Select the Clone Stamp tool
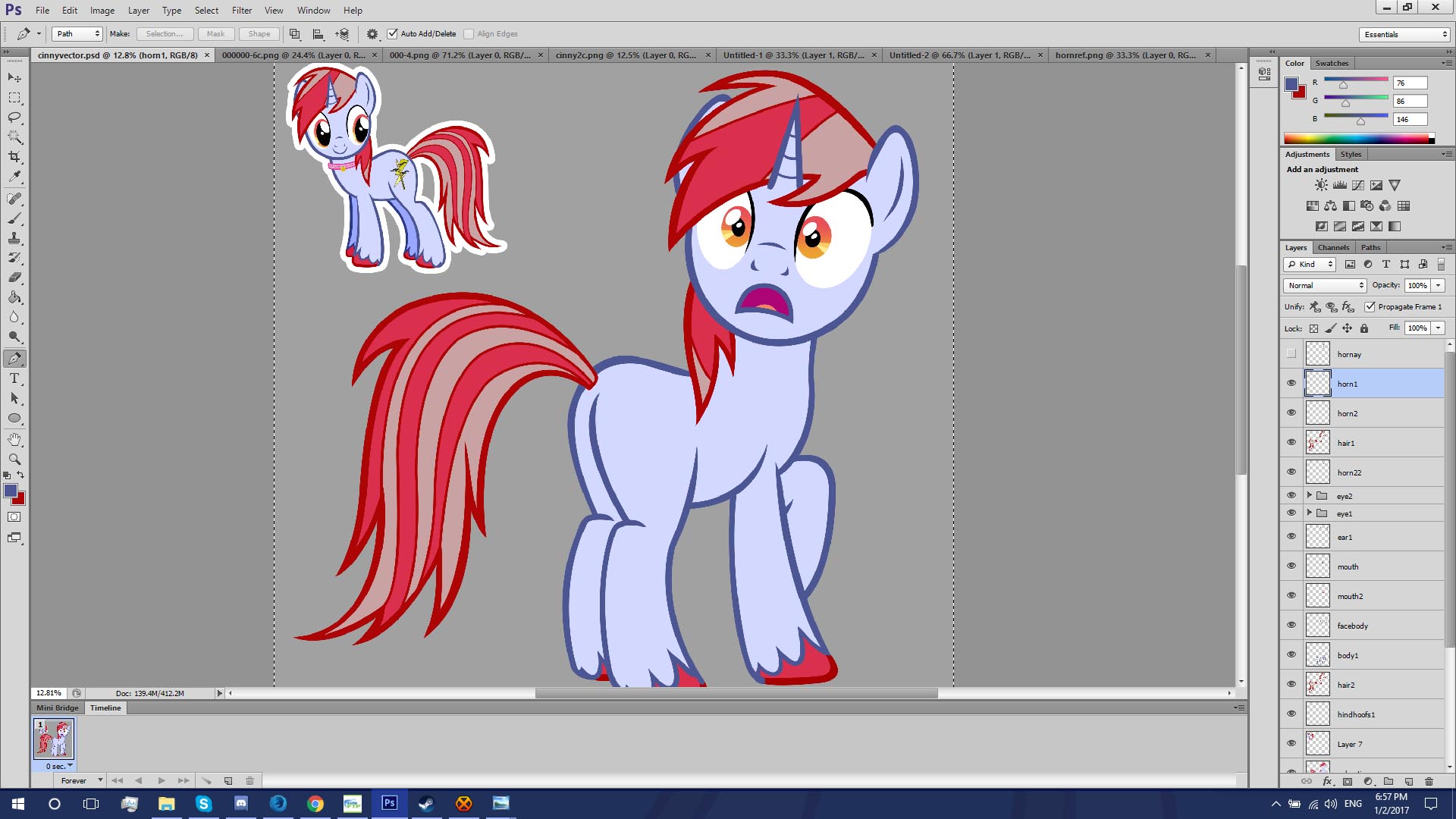Viewport: 1456px width, 819px height. click(14, 238)
